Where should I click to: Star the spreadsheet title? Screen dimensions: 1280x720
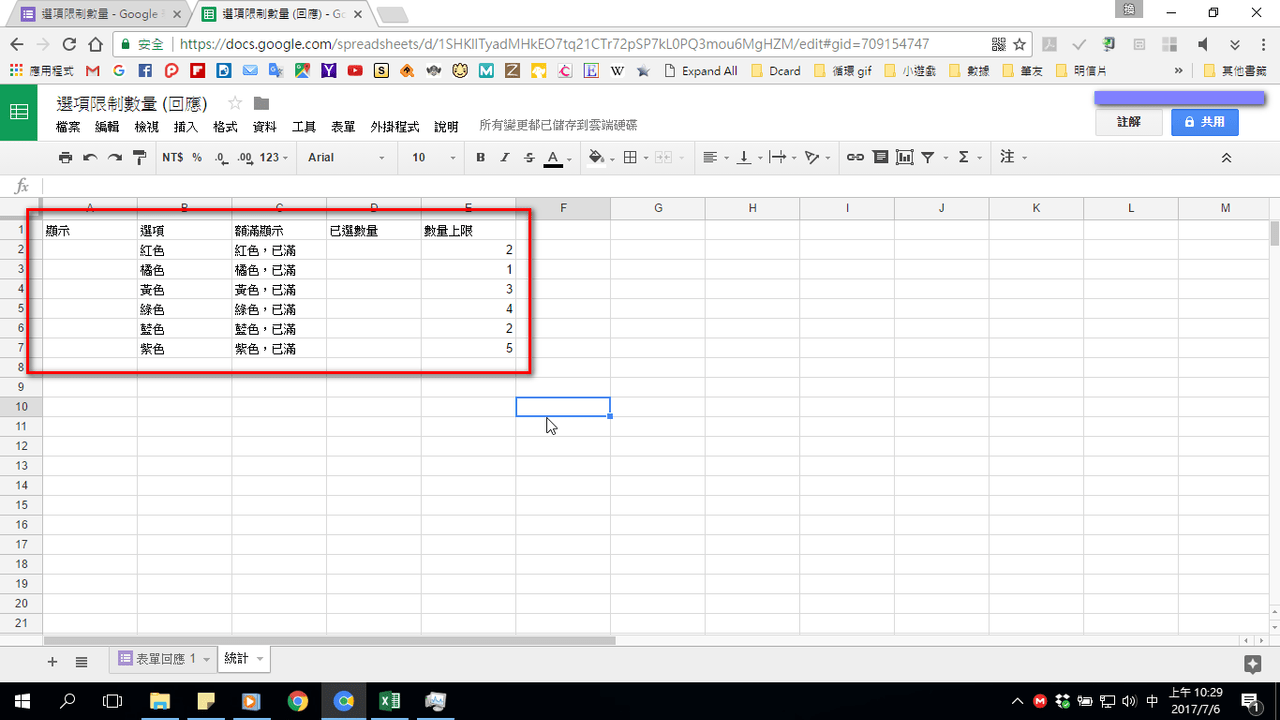[x=235, y=103]
